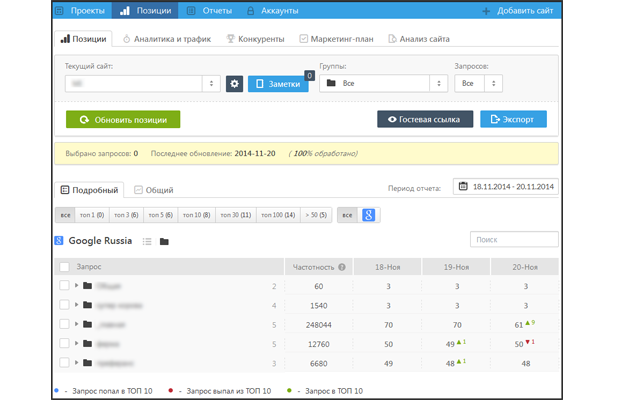
Task: Click the Google search engine filter icon
Action: click(368, 215)
